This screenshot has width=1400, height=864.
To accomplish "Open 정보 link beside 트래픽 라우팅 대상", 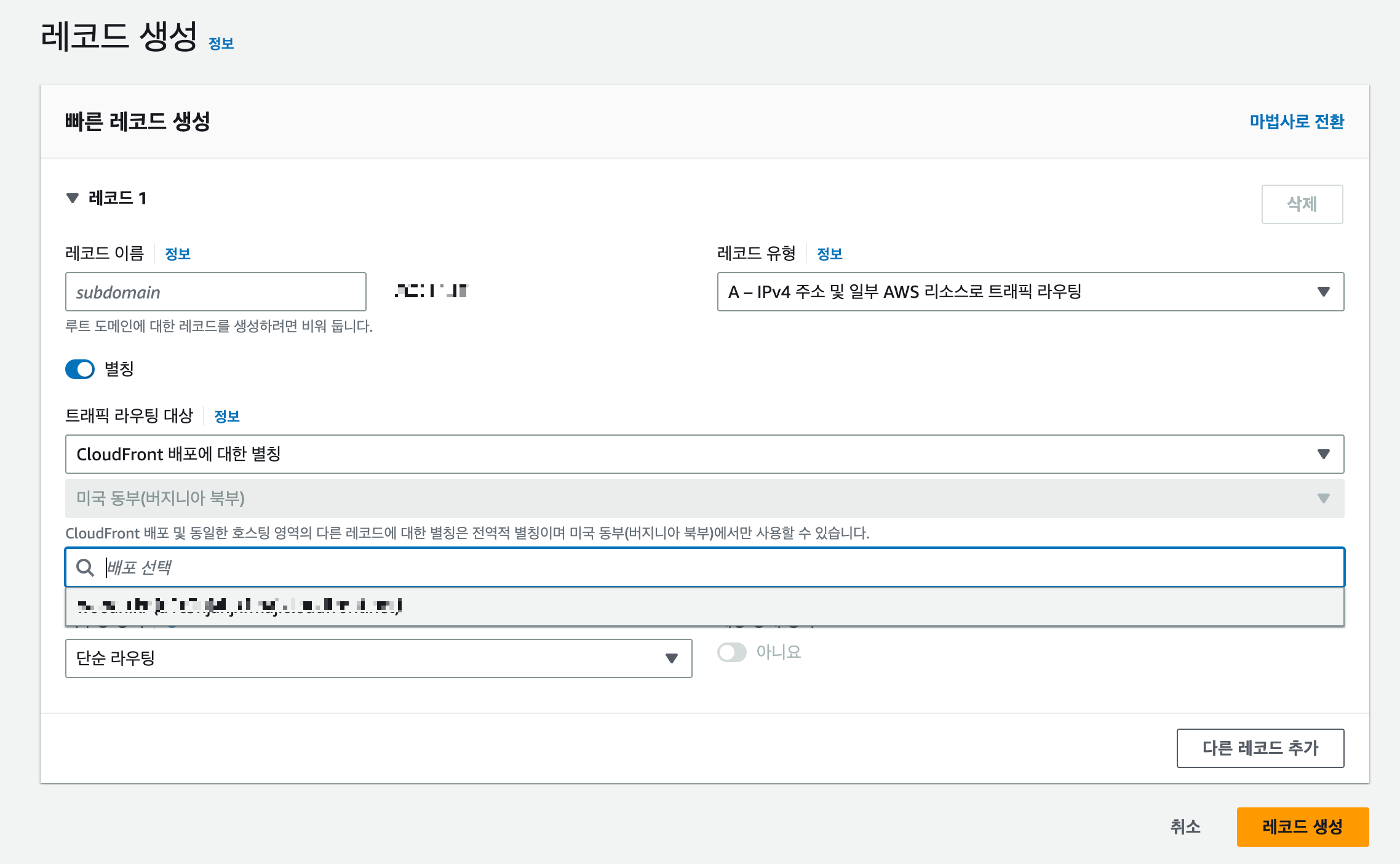I will (x=226, y=416).
